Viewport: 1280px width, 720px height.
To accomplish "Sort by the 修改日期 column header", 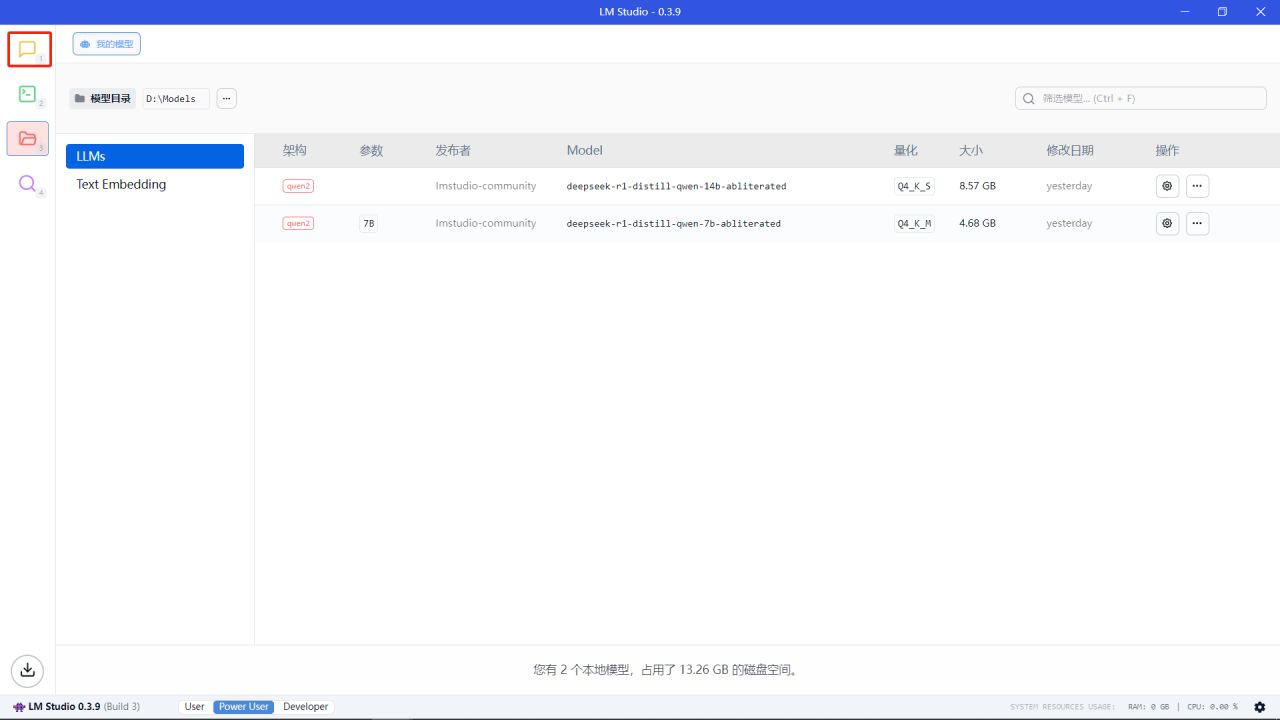I will (1070, 150).
